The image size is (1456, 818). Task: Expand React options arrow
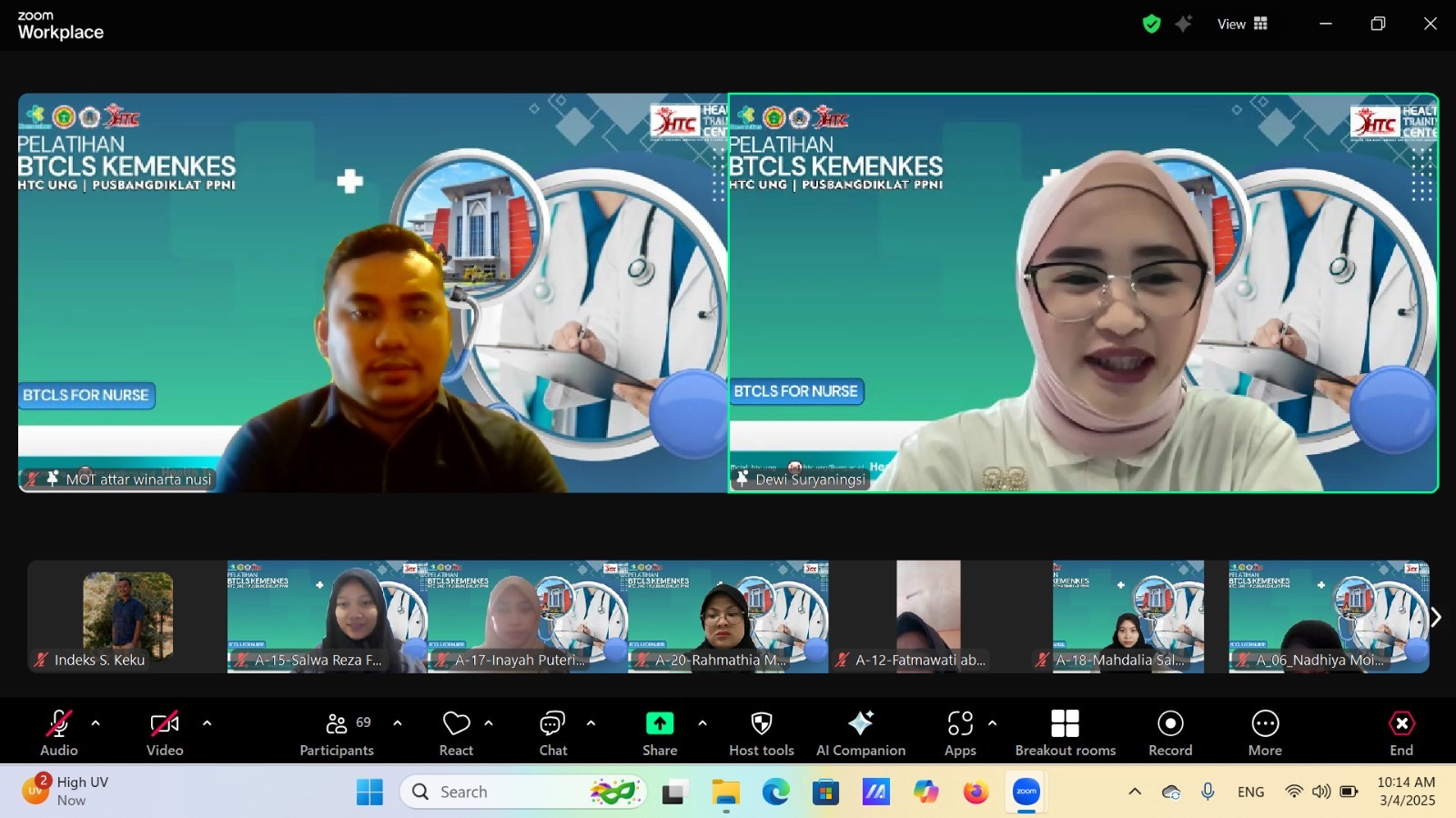pos(489,723)
